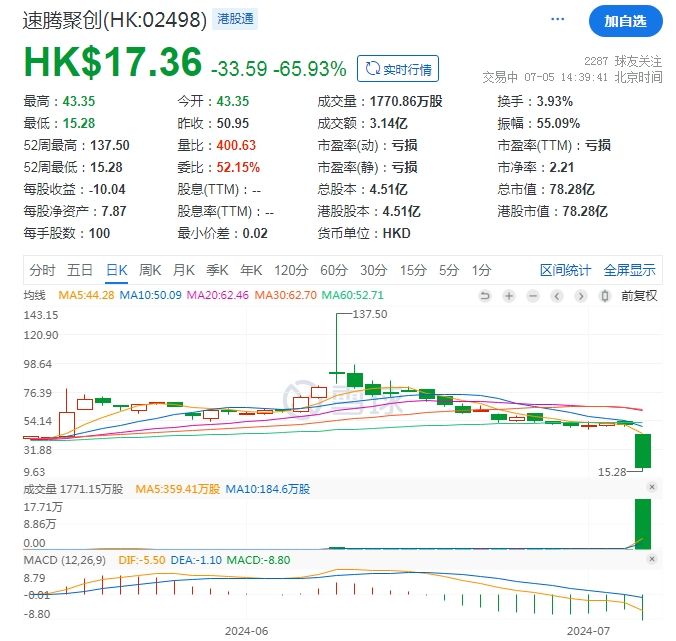Viewport: 676px width, 641px height.
Task: Click the volume MA5:359.41万股 label
Action: point(178,489)
